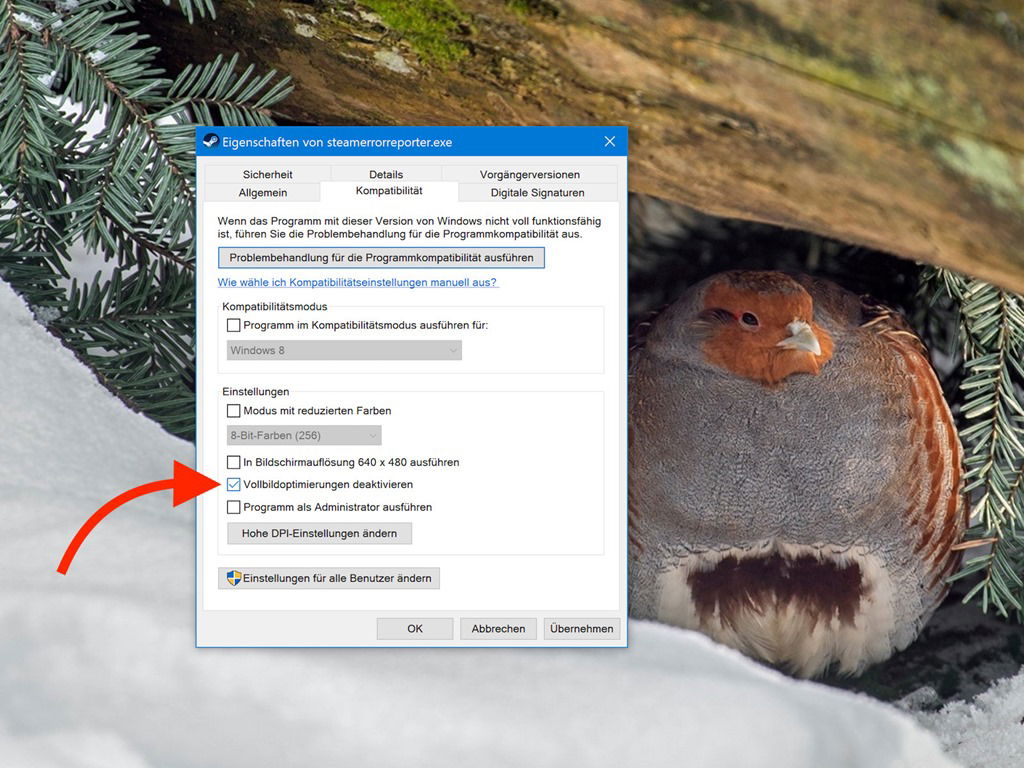Screen dimensions: 1024x768
Task: Click Hohe DPI-Einstellungen ändern button
Action: pos(319,533)
